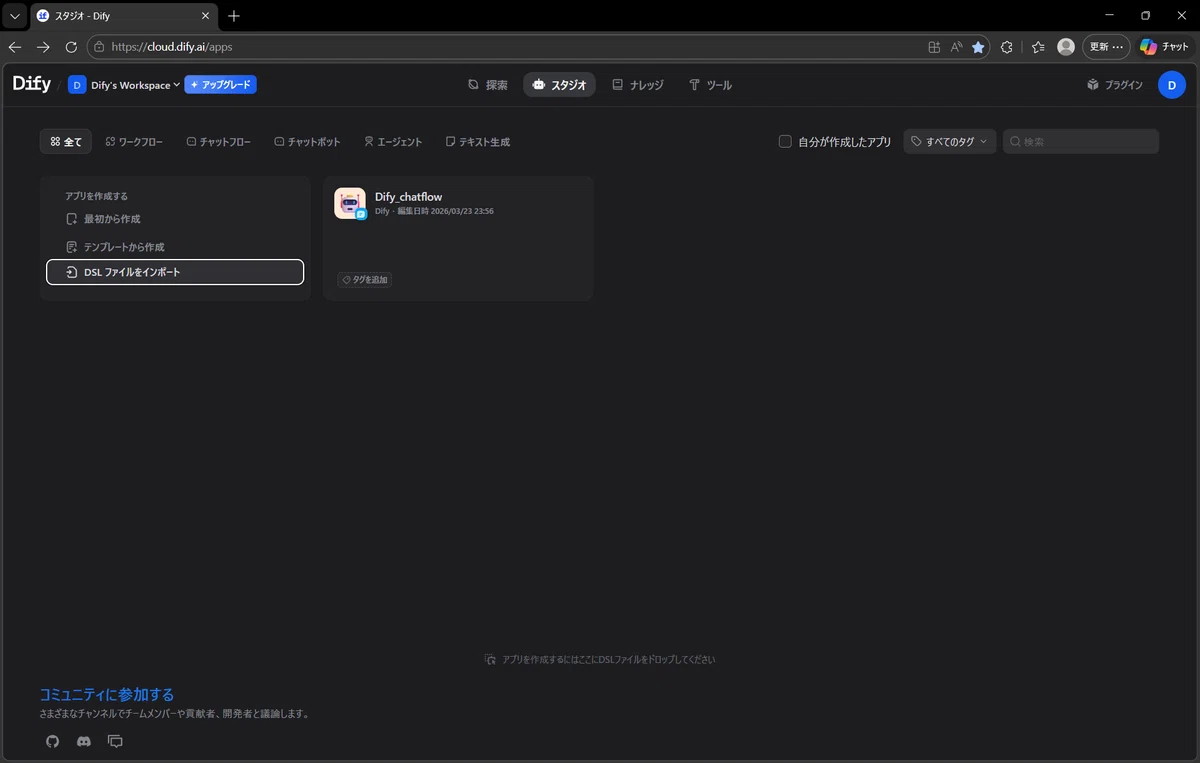
Task: Open GitHub community link icon
Action: click(53, 741)
